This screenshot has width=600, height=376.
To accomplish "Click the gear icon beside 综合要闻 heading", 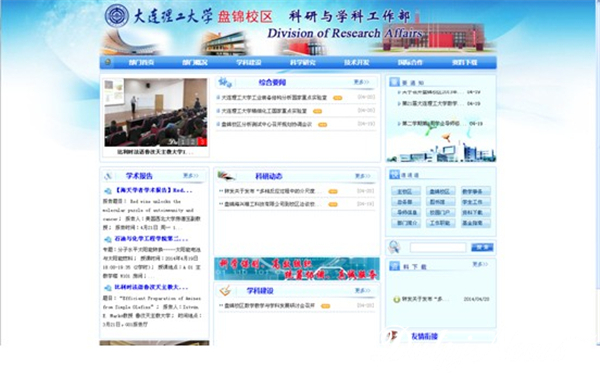I will coord(225,82).
